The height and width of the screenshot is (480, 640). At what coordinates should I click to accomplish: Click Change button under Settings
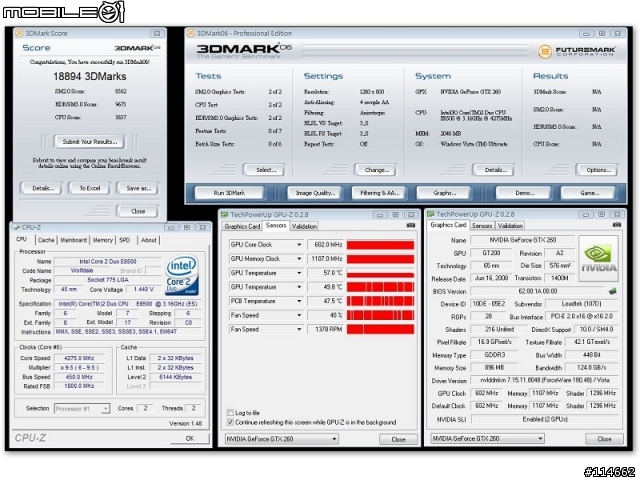376,170
